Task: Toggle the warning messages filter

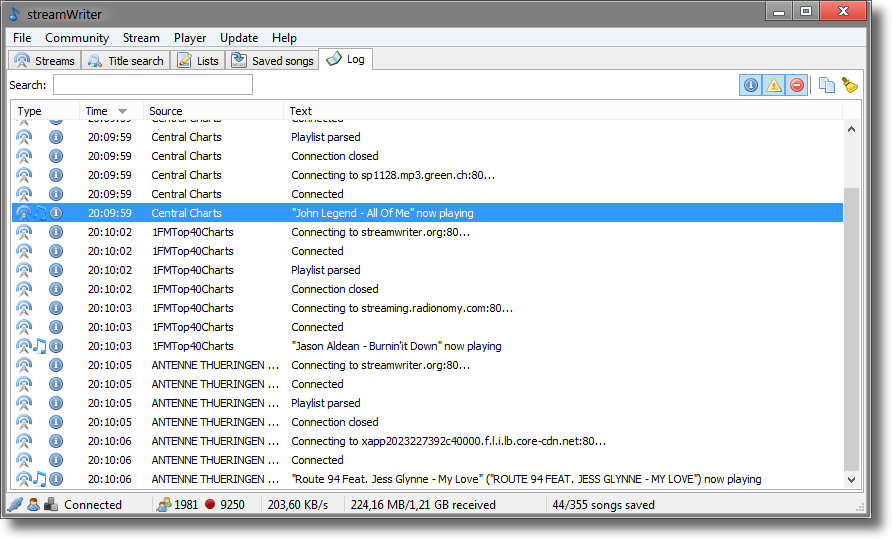Action: pos(774,85)
